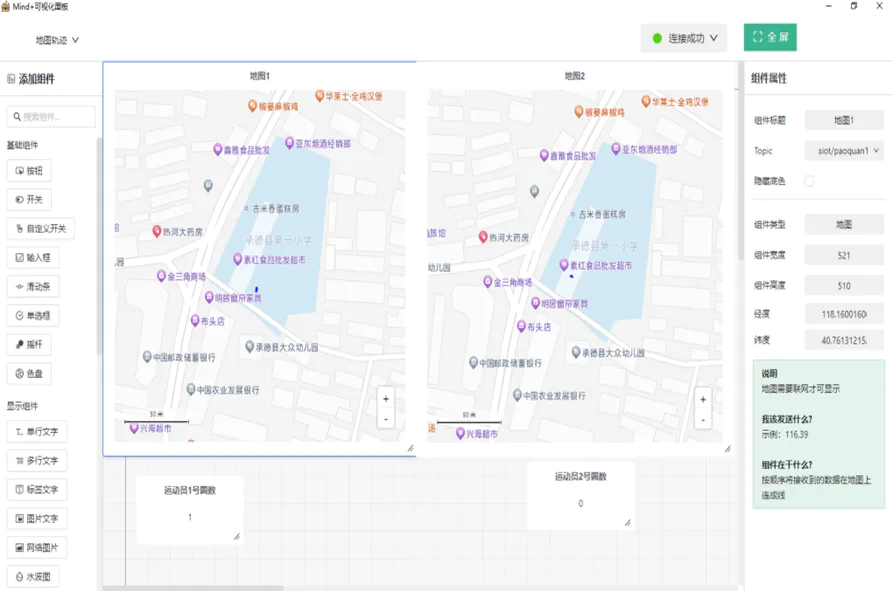The height and width of the screenshot is (591, 893).
Task: Edit the 纬度 latitude field
Action: [x=844, y=340]
